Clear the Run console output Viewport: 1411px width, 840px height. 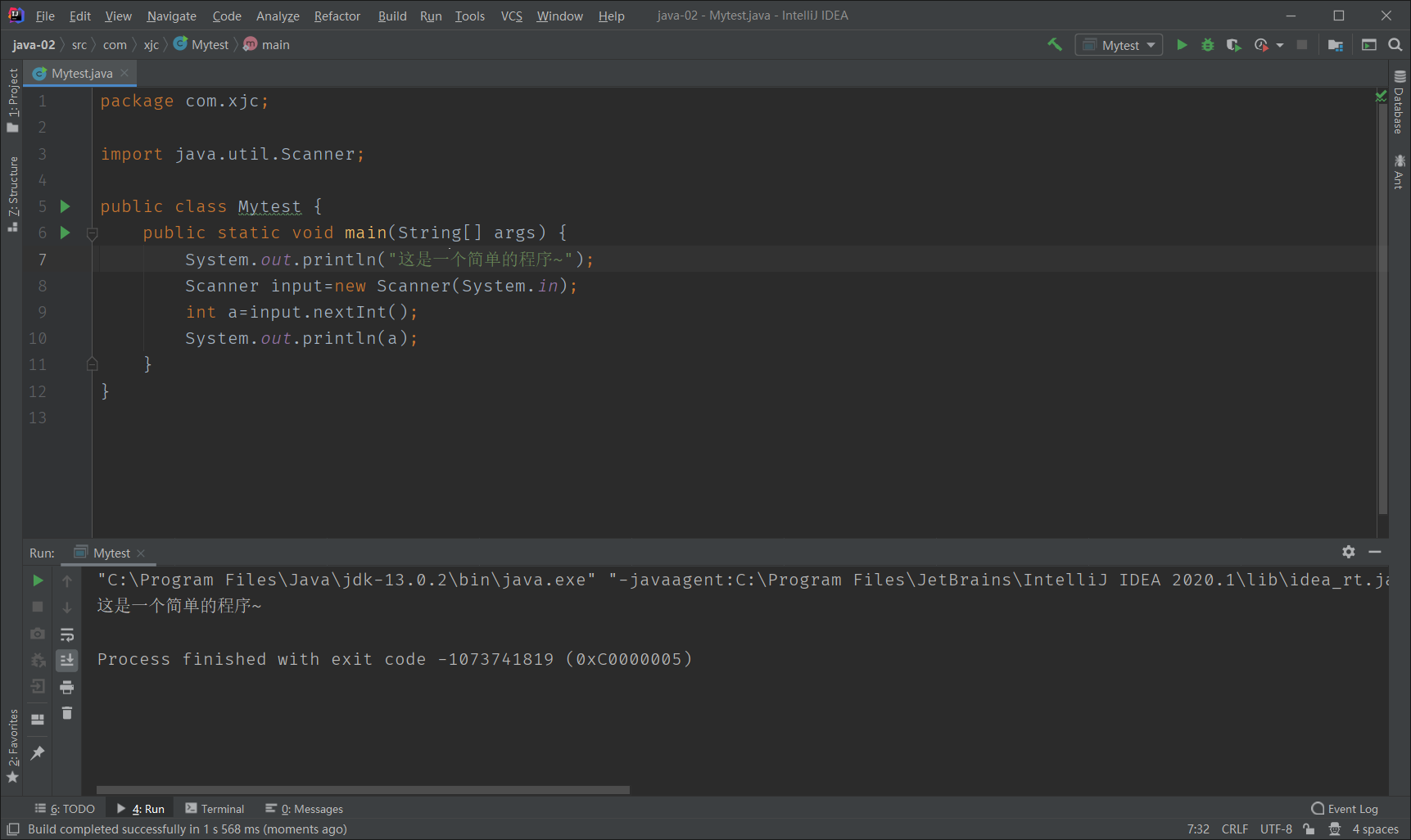click(67, 713)
